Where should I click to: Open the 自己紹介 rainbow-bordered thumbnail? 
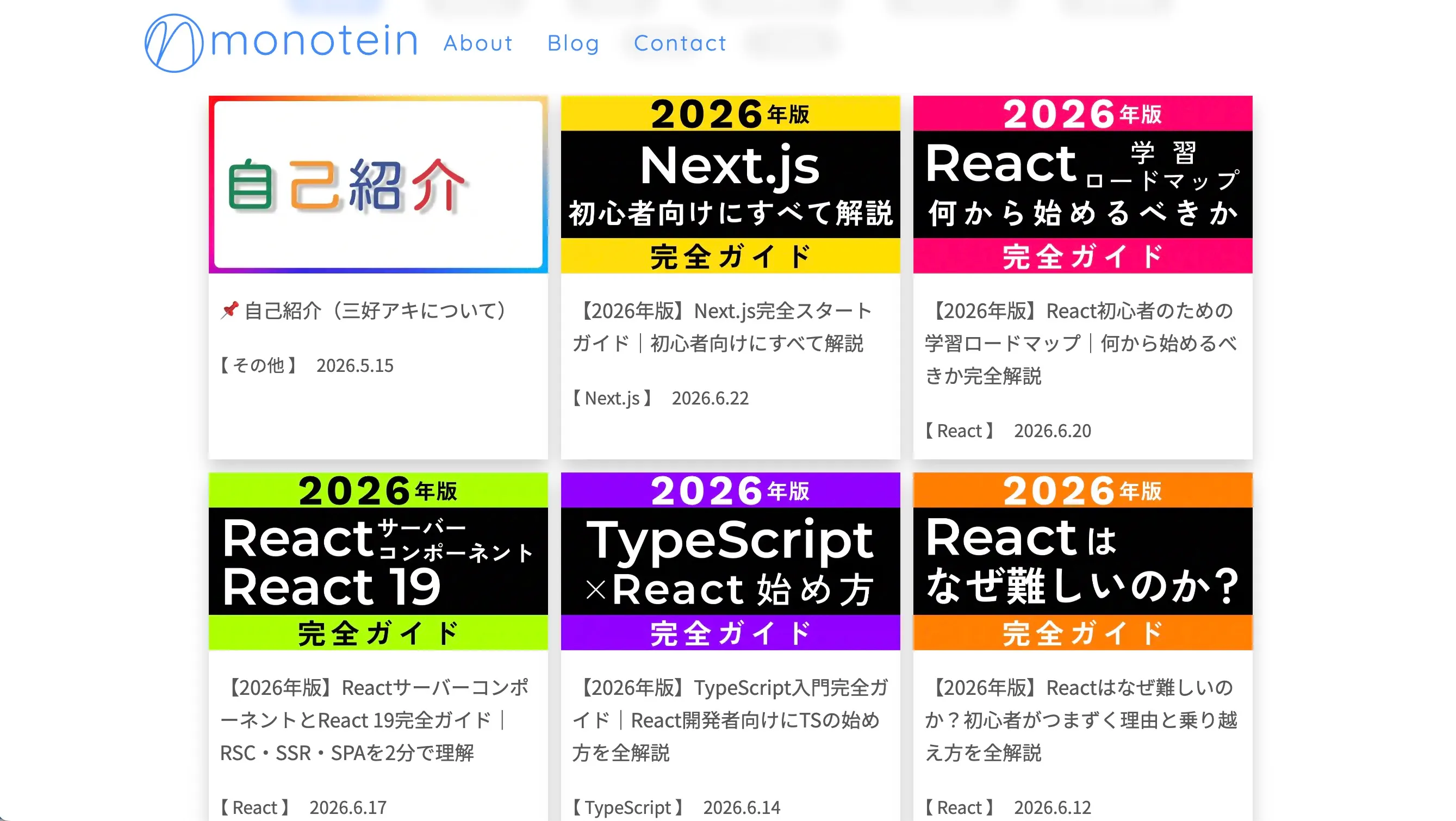(378, 184)
